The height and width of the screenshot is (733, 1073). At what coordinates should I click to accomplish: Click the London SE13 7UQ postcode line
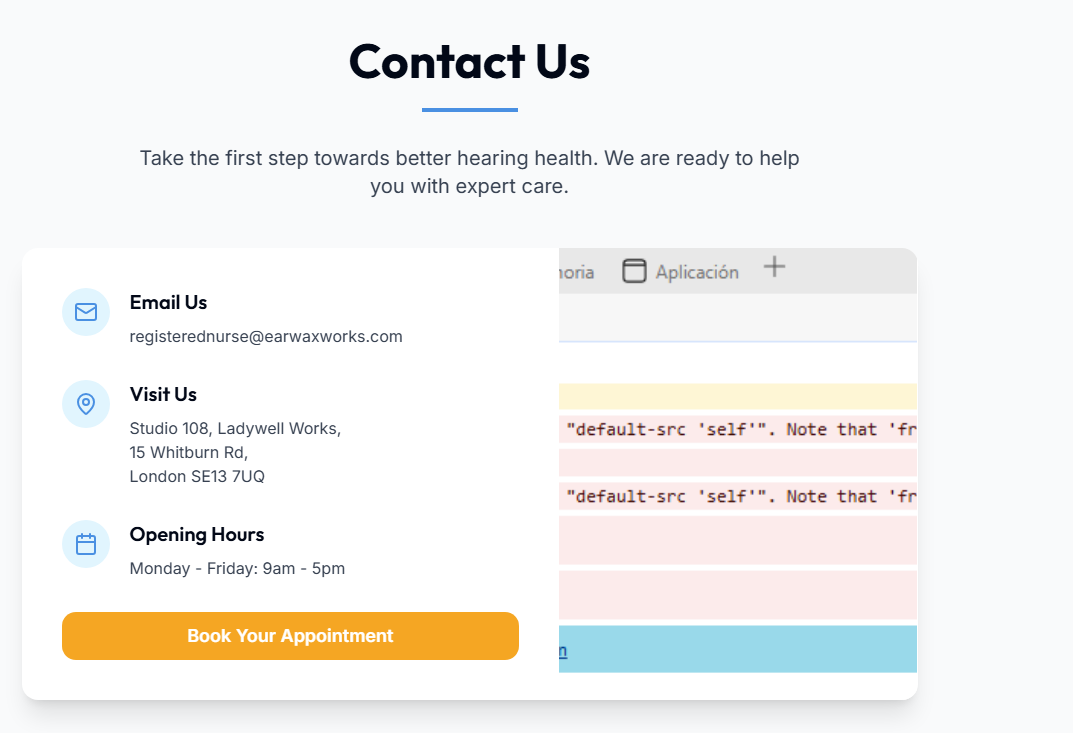coord(197,476)
